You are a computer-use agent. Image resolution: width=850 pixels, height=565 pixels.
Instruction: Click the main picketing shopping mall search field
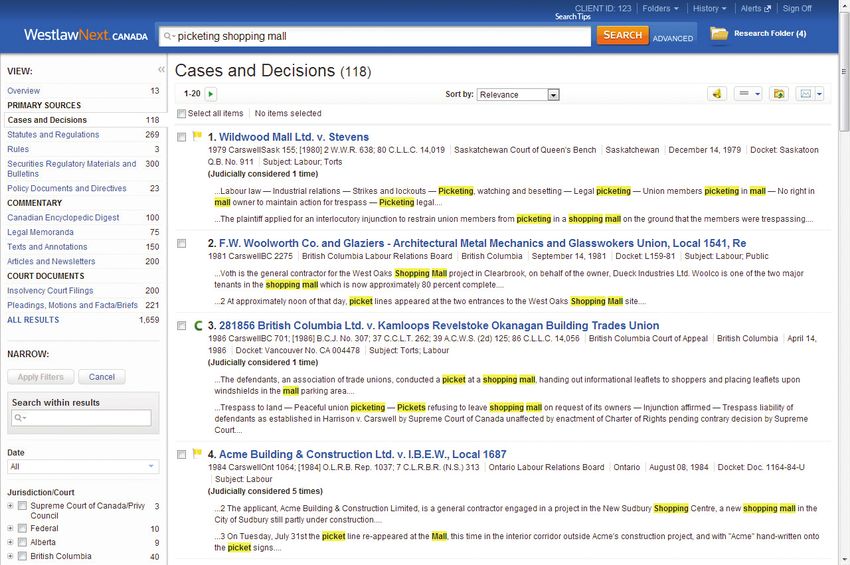[375, 36]
